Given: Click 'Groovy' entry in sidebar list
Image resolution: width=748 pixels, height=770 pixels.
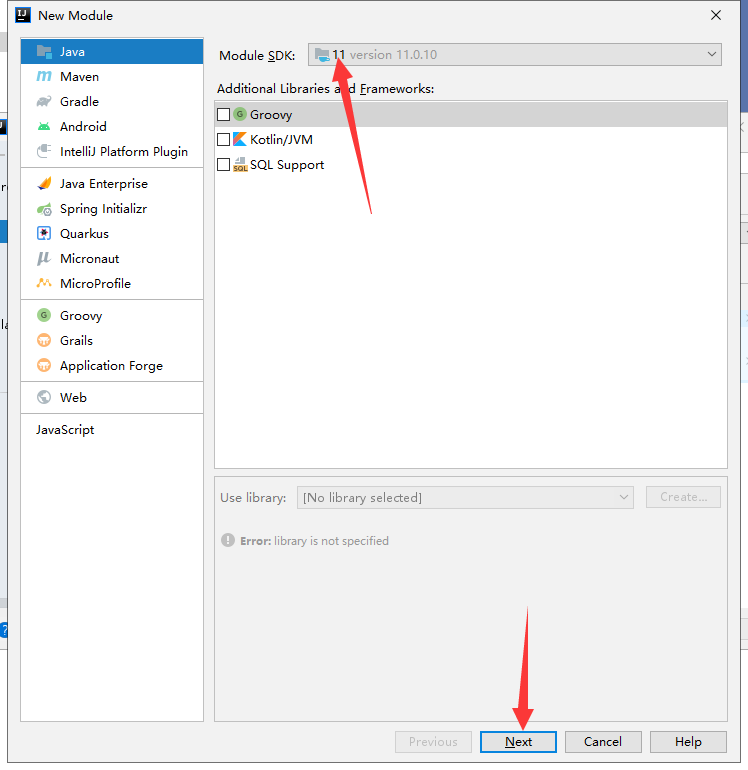Looking at the screenshot, I should (x=112, y=316).
